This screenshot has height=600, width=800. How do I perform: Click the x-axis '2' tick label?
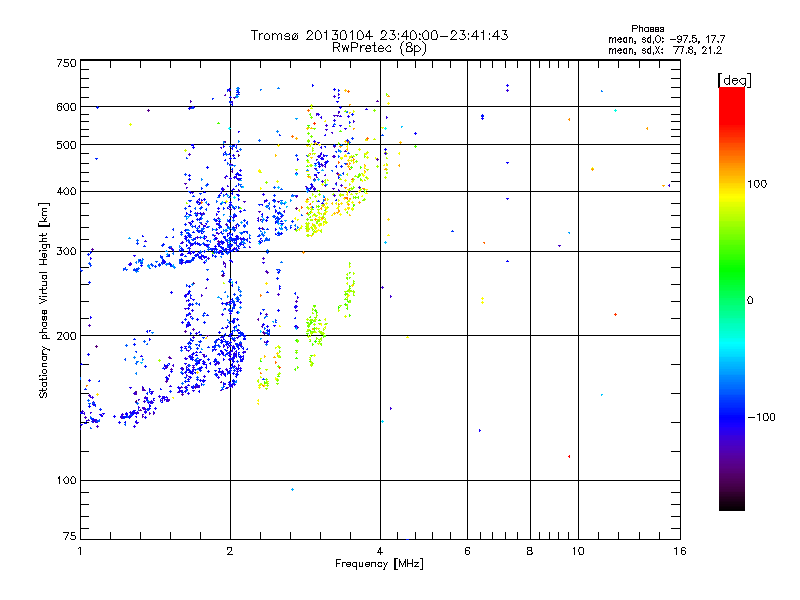coord(230,551)
